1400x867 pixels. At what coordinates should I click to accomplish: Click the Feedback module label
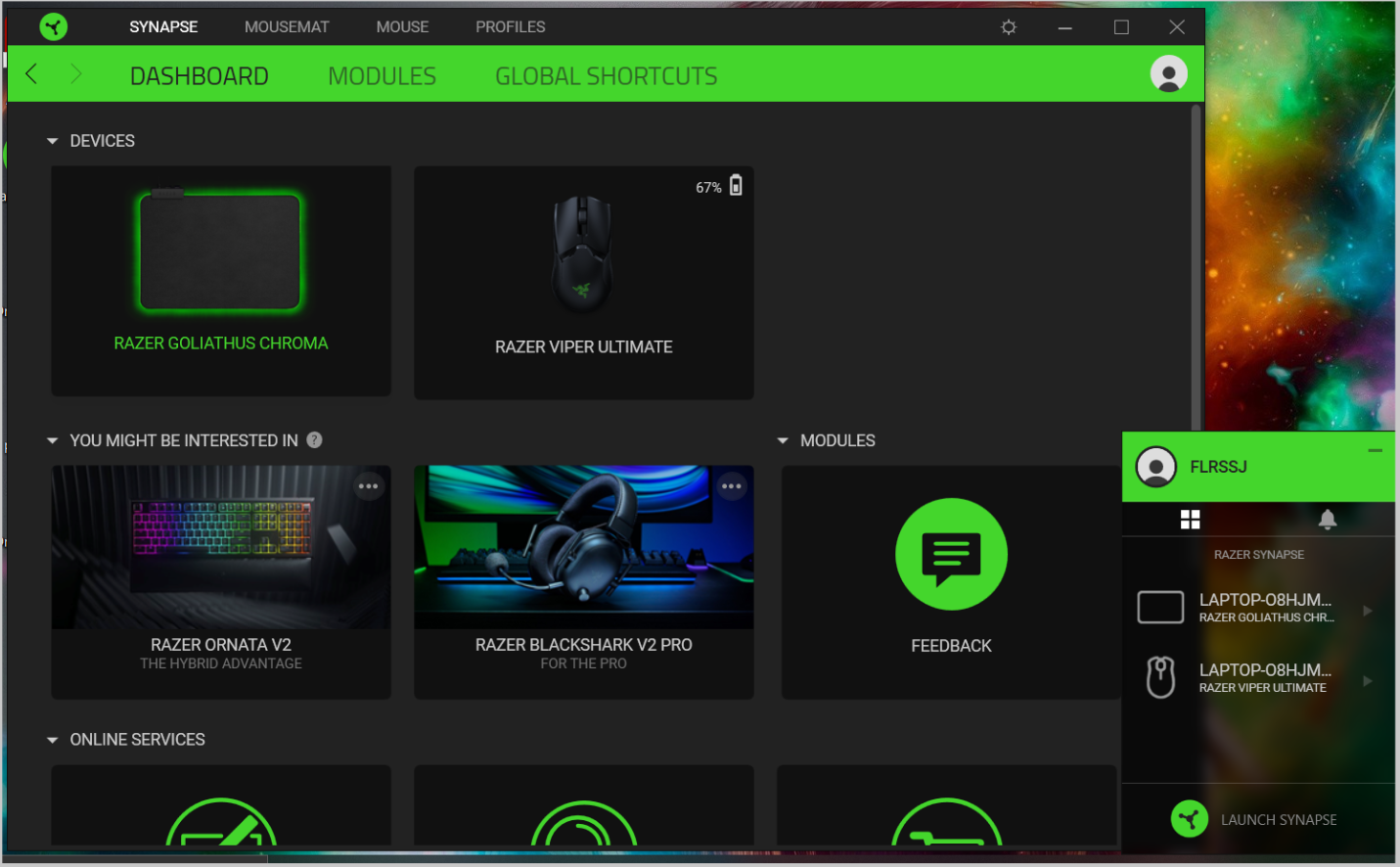click(951, 646)
